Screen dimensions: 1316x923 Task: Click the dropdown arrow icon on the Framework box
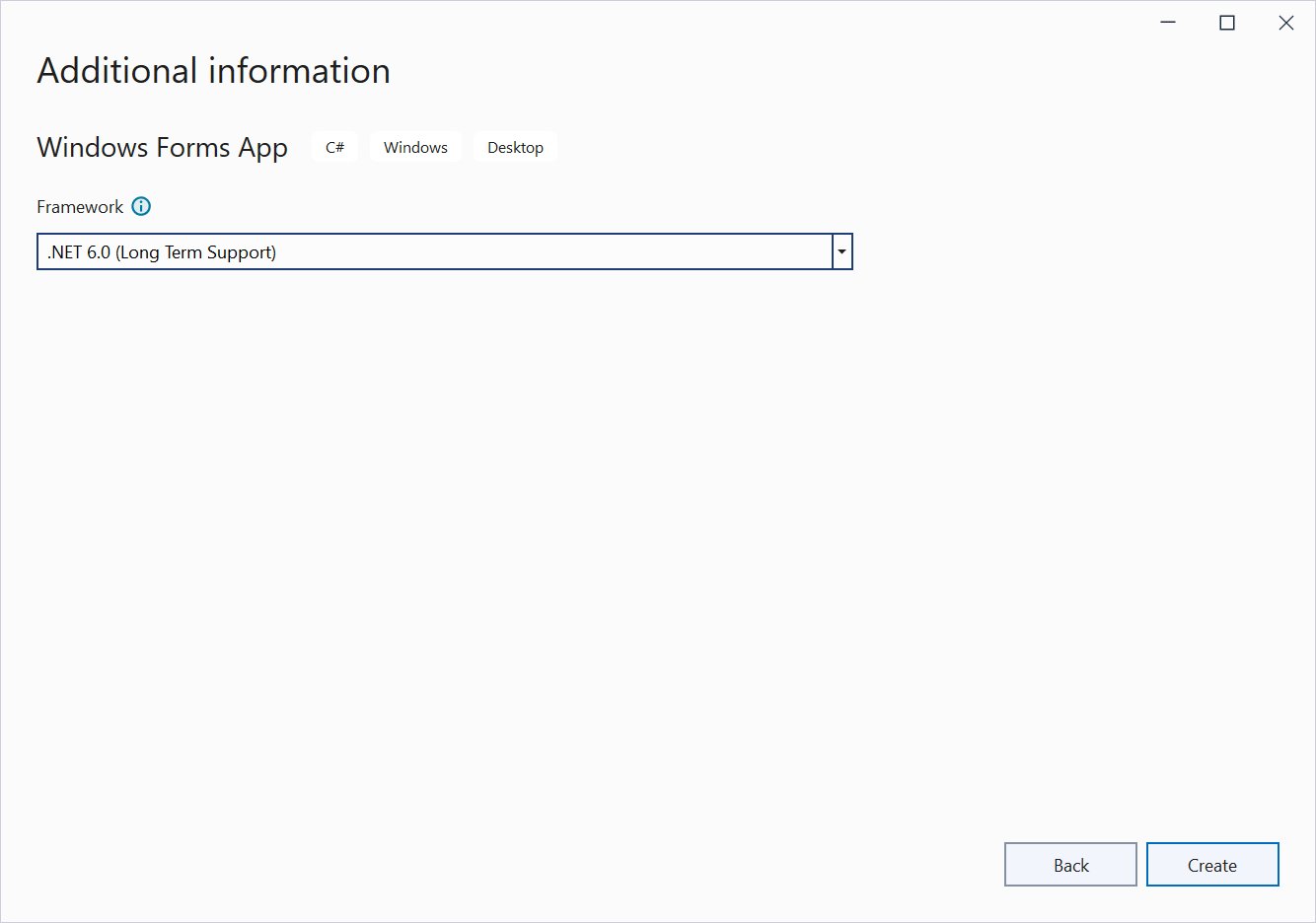(841, 251)
